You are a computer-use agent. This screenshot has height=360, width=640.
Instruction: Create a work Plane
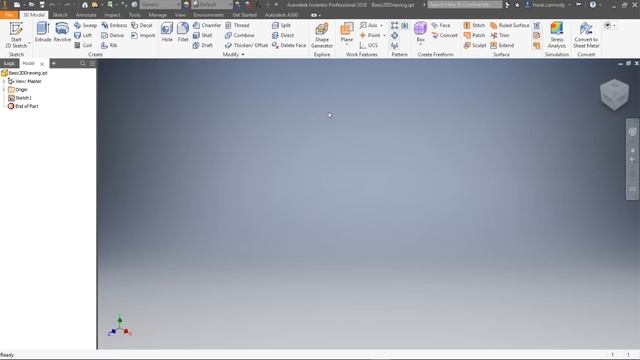point(347,32)
